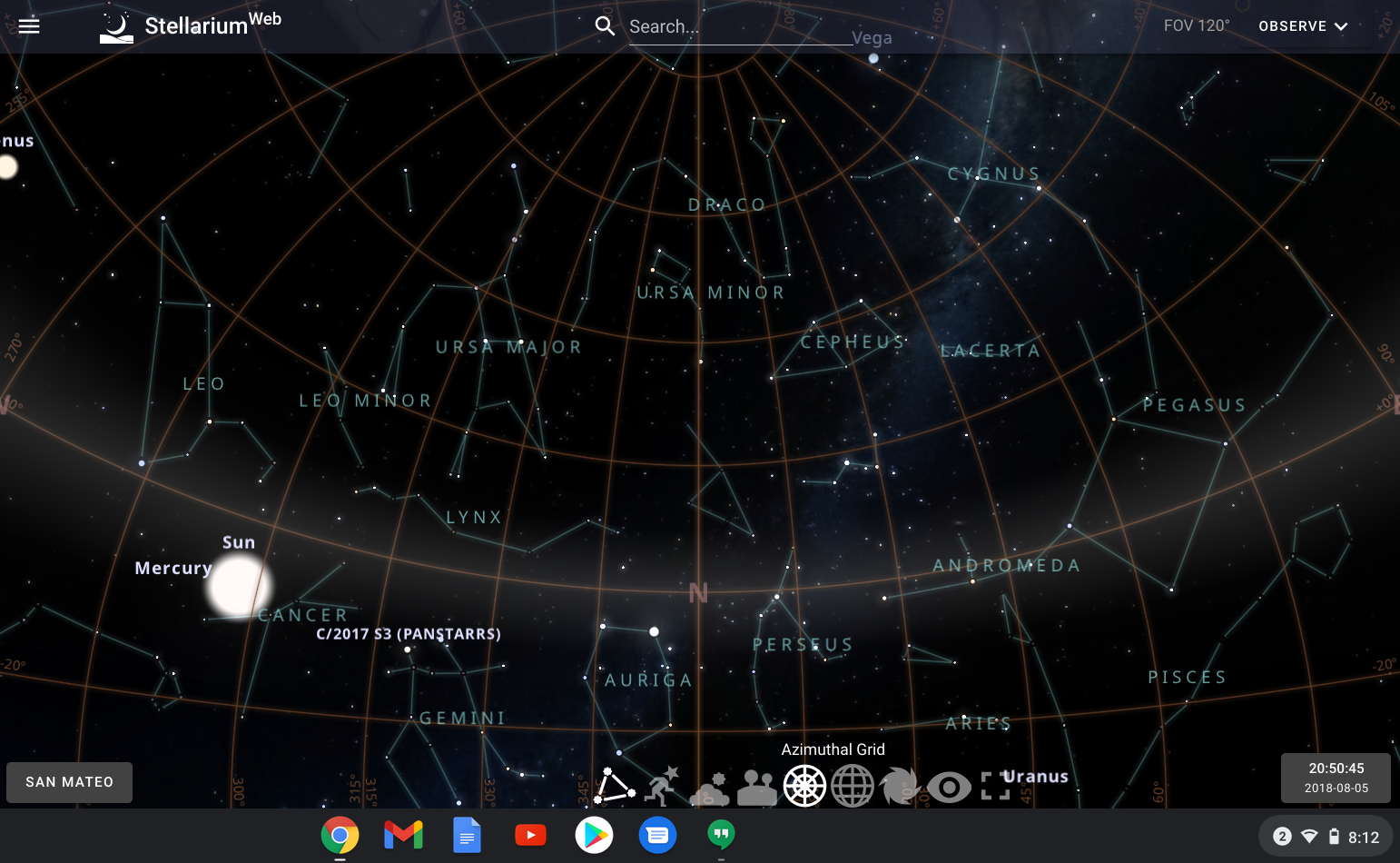The height and width of the screenshot is (863, 1400).
Task: Select the Sun in the sky
Action: tap(237, 586)
